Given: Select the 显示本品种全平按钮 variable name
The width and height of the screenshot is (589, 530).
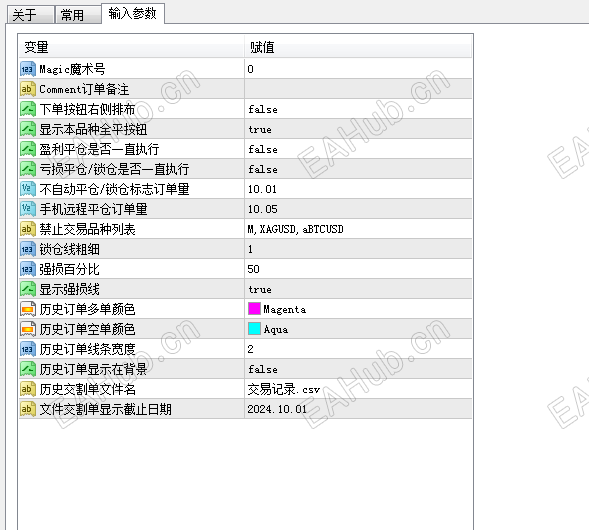Looking at the screenshot, I should [93, 129].
